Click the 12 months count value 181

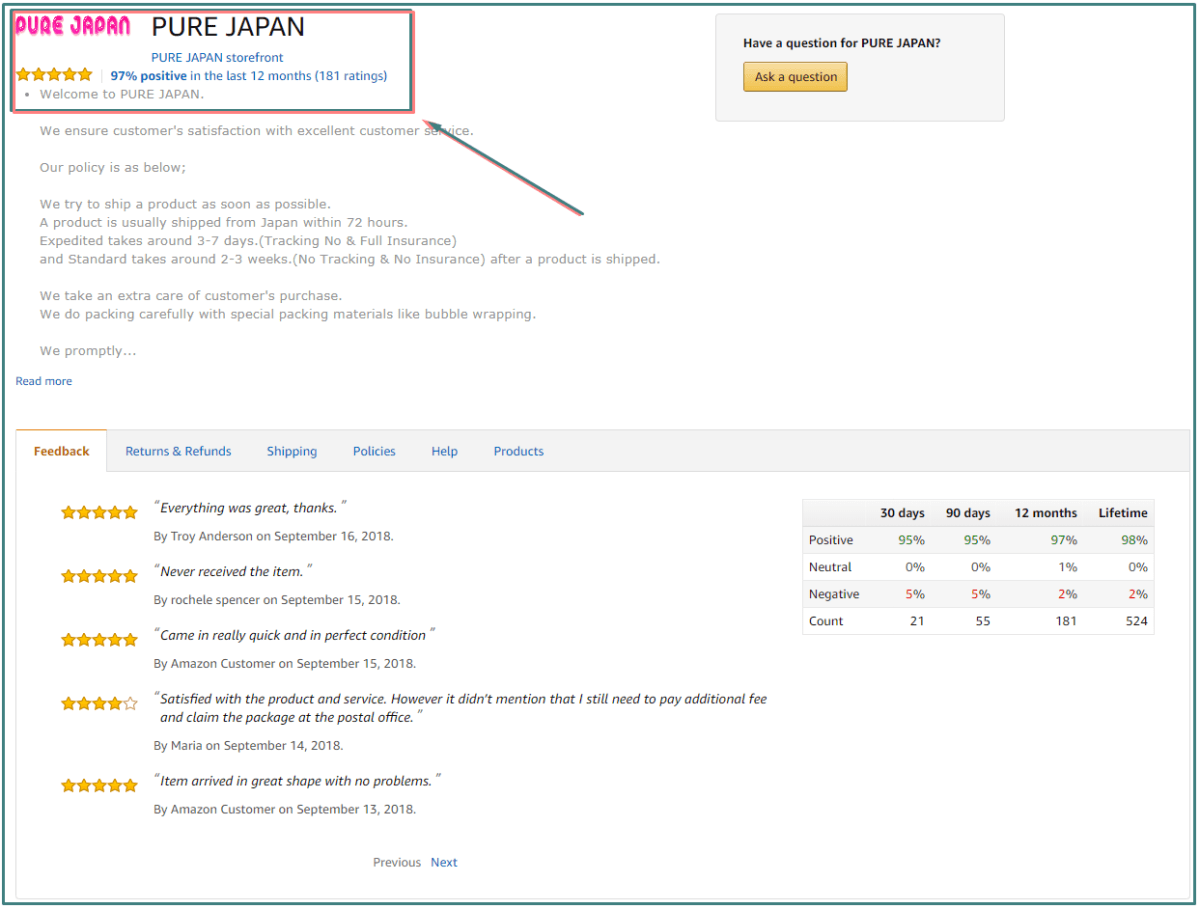1065,621
